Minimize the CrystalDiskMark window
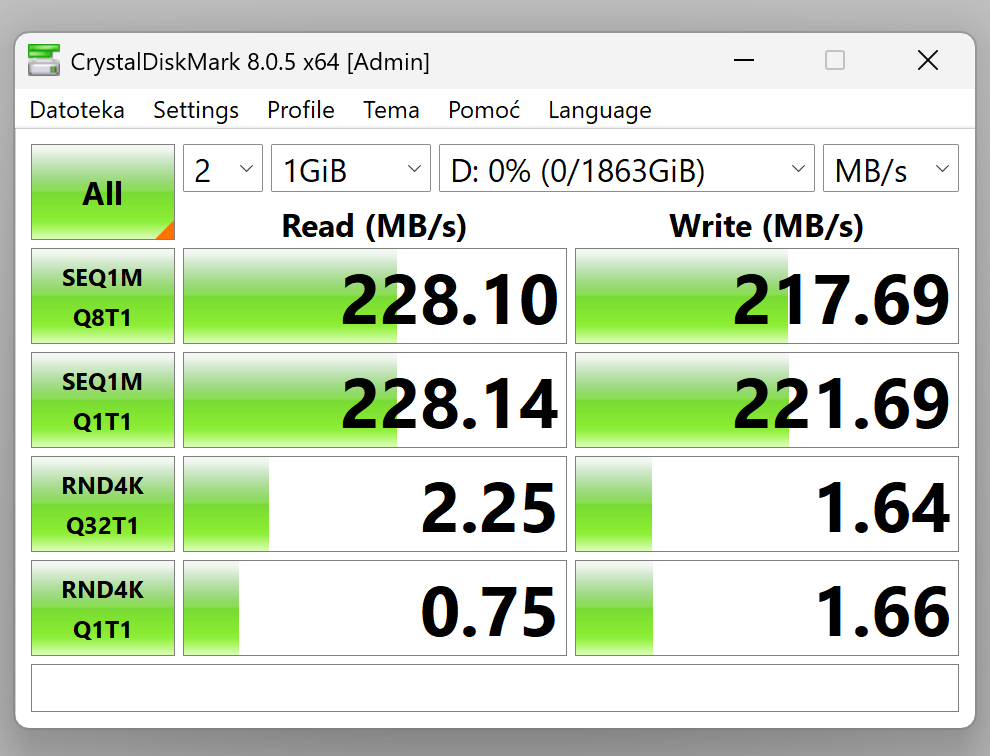Viewport: 990px width, 756px height. (x=743, y=61)
